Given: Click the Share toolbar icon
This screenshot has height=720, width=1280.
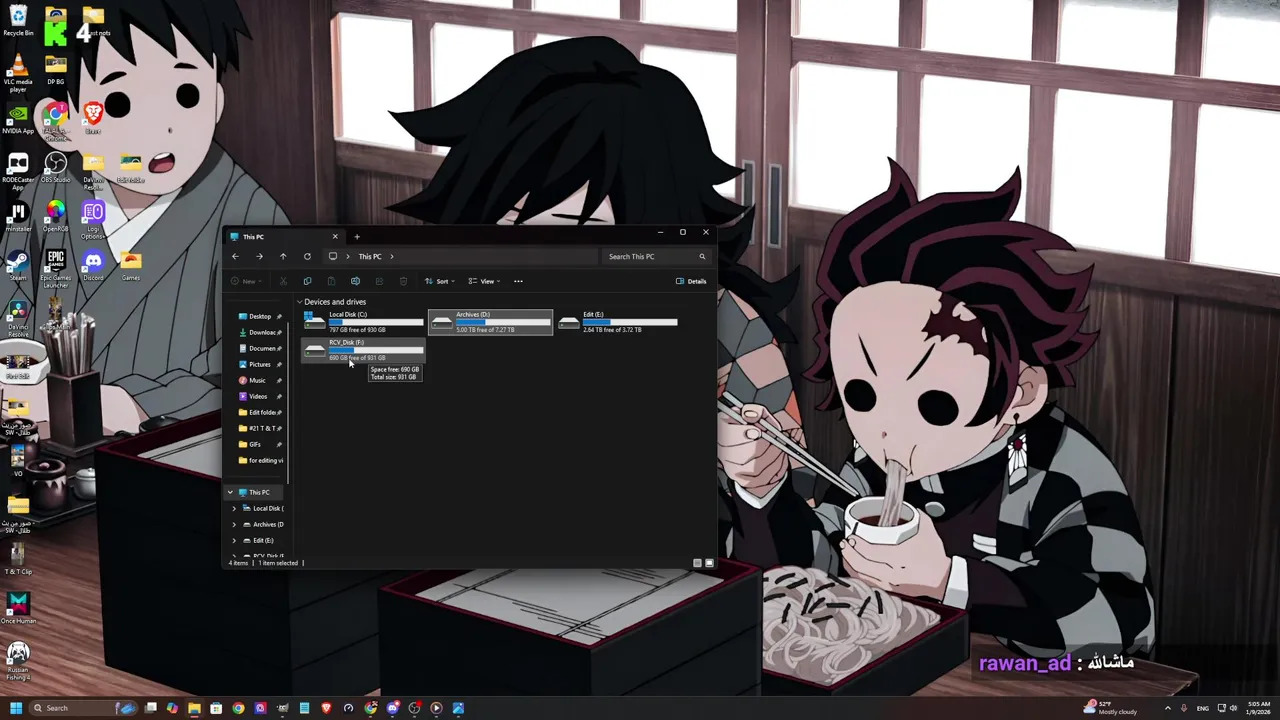Looking at the screenshot, I should (x=379, y=281).
